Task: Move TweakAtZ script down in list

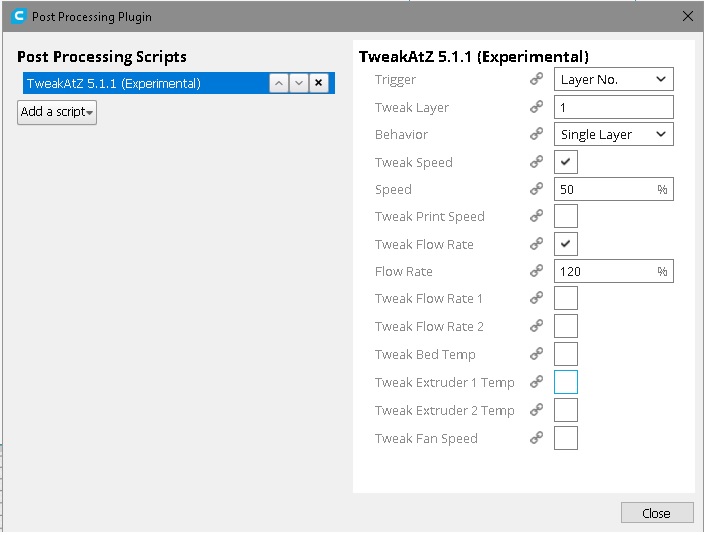Action: tap(299, 83)
